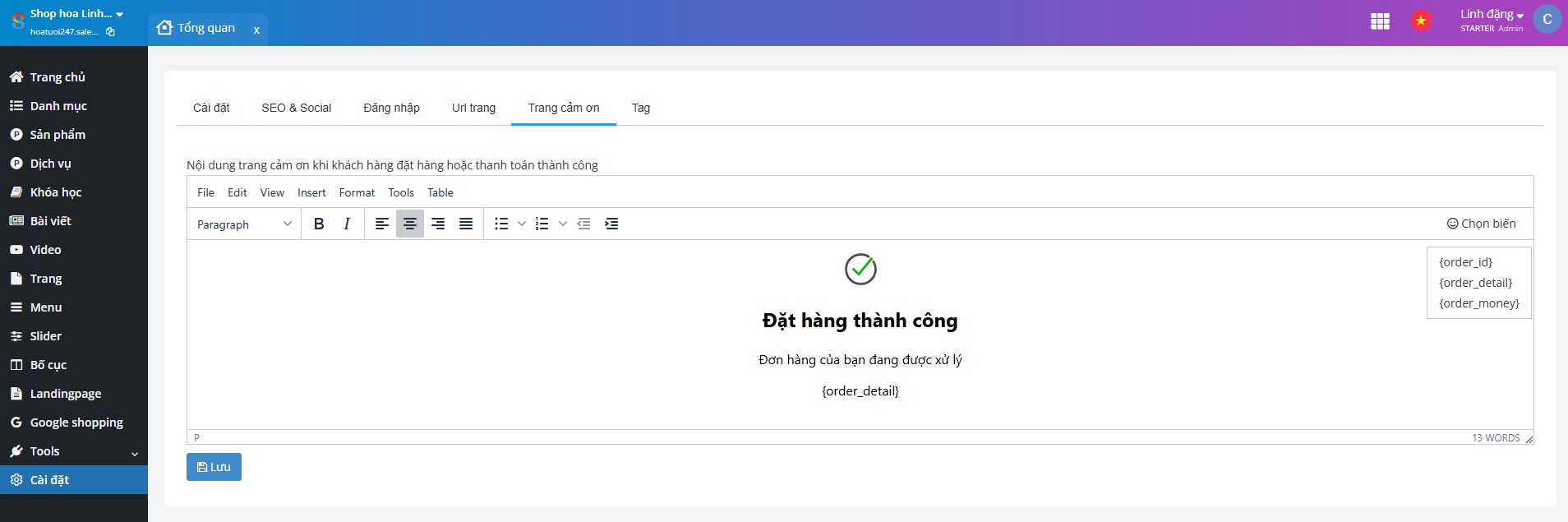The width and height of the screenshot is (1568, 522).
Task: Open Landingpage in sidebar
Action: (x=74, y=394)
